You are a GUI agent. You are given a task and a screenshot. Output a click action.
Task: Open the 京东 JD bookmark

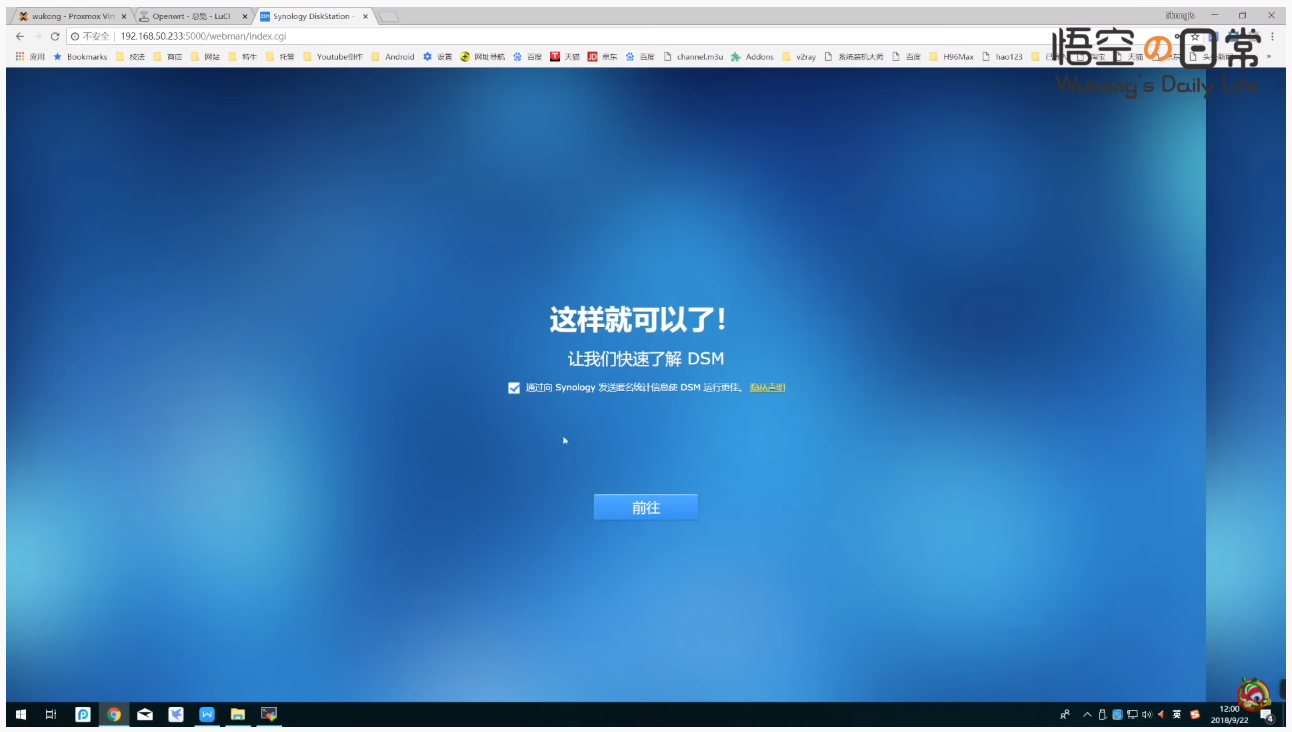603,57
